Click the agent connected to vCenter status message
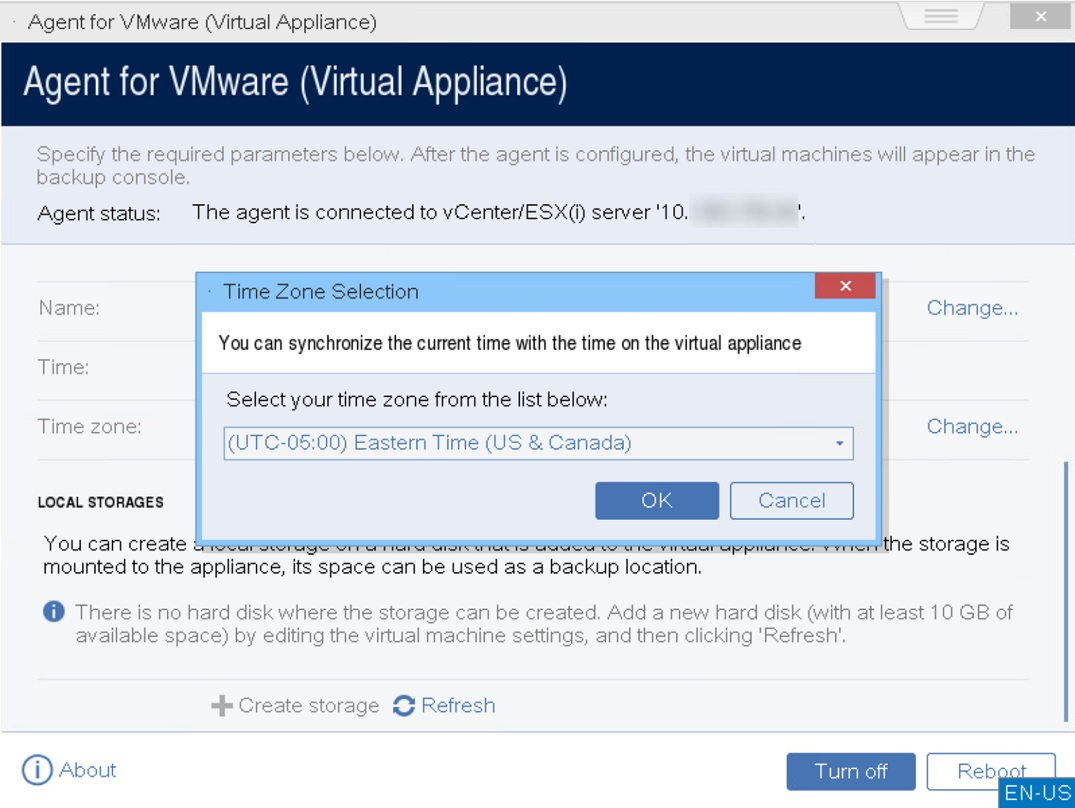 point(498,212)
